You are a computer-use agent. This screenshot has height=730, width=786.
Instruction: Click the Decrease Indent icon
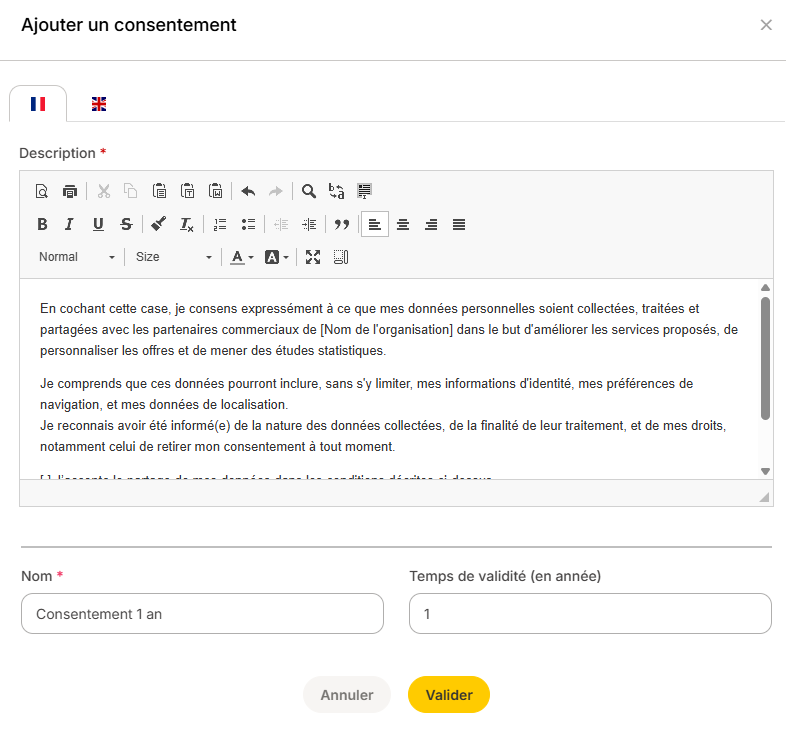coord(281,224)
